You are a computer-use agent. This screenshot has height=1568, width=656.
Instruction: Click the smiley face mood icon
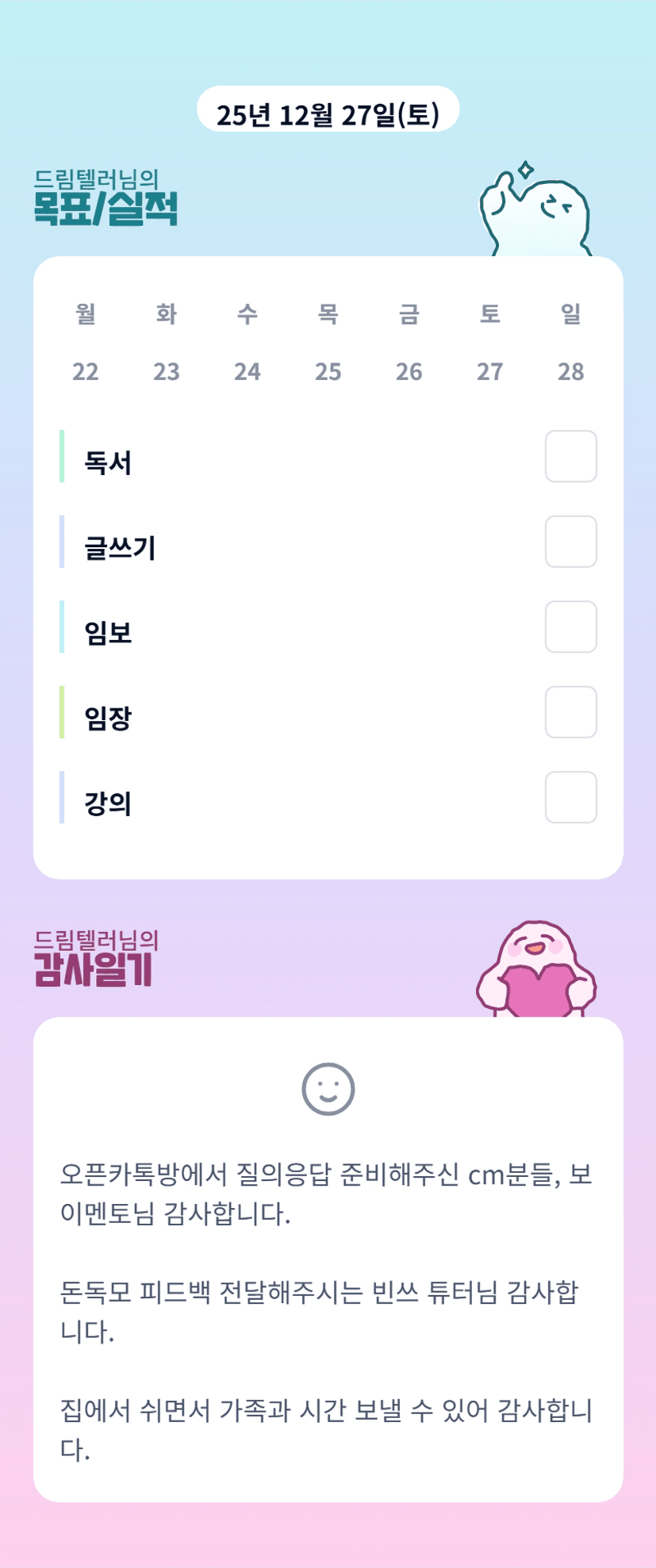pos(328,1089)
